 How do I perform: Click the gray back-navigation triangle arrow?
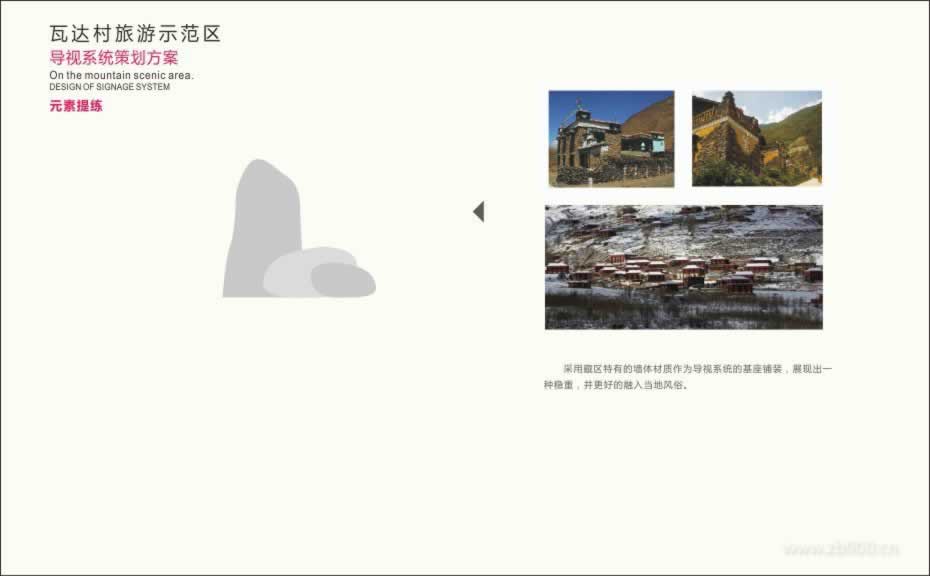tap(480, 211)
